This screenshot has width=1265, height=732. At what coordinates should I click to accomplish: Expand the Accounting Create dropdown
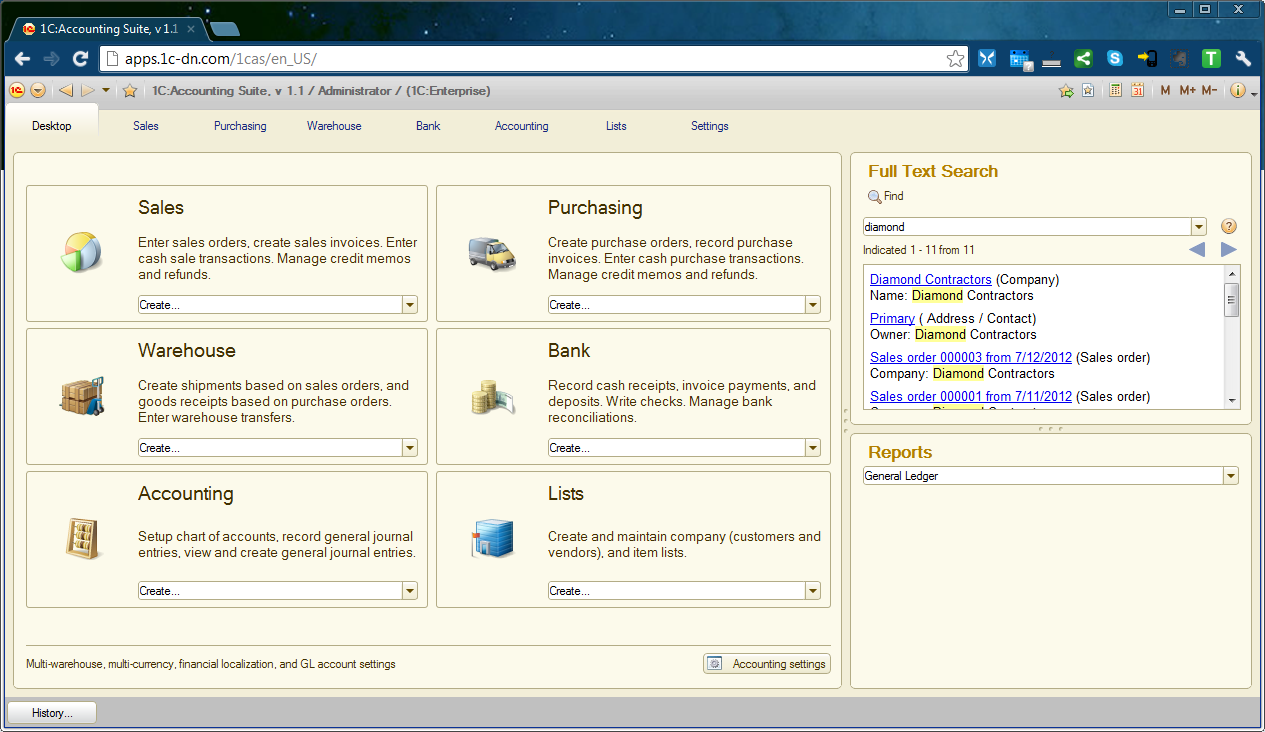(x=409, y=591)
